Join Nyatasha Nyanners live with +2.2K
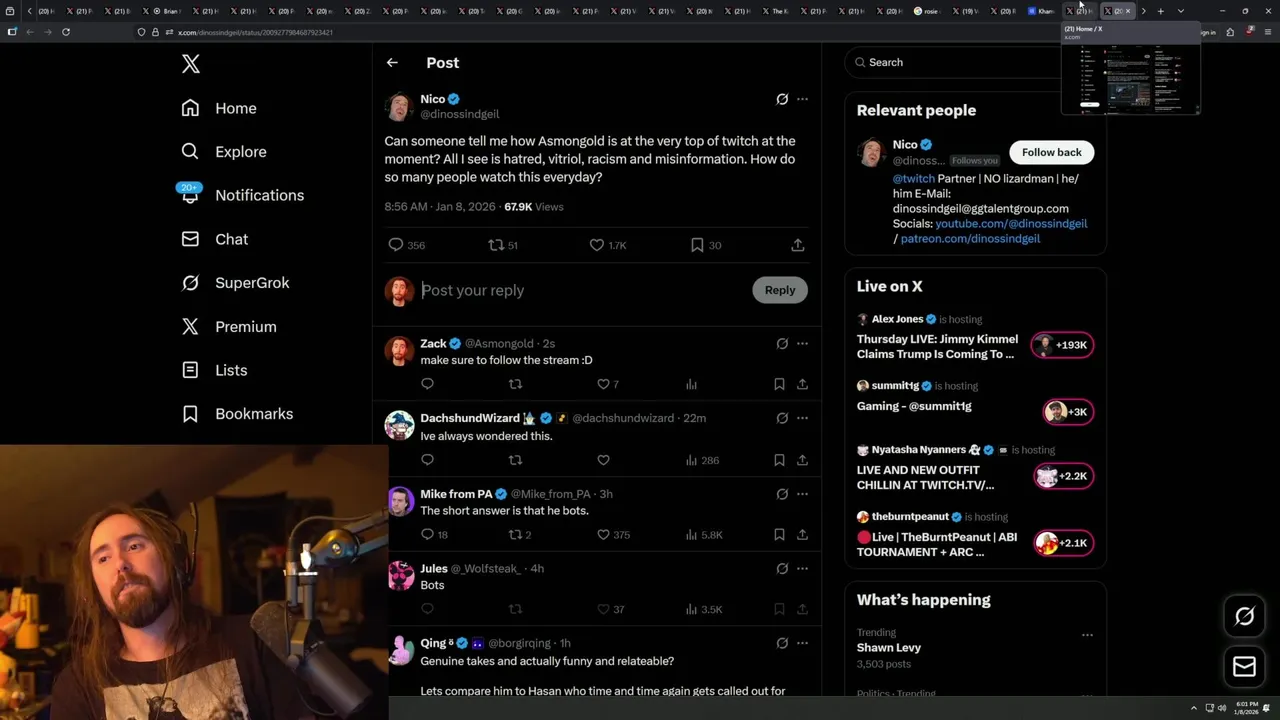This screenshot has width=1280, height=720. (x=1063, y=476)
